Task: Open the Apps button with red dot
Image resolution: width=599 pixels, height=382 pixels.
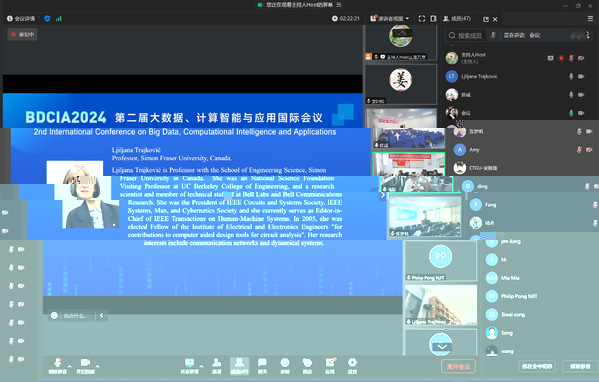Action: (330, 366)
